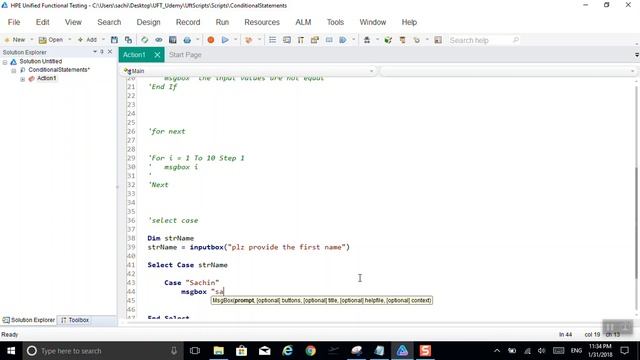640x360 pixels.
Task: Click the light blue rectangle toolbar icon
Action: 329,40
